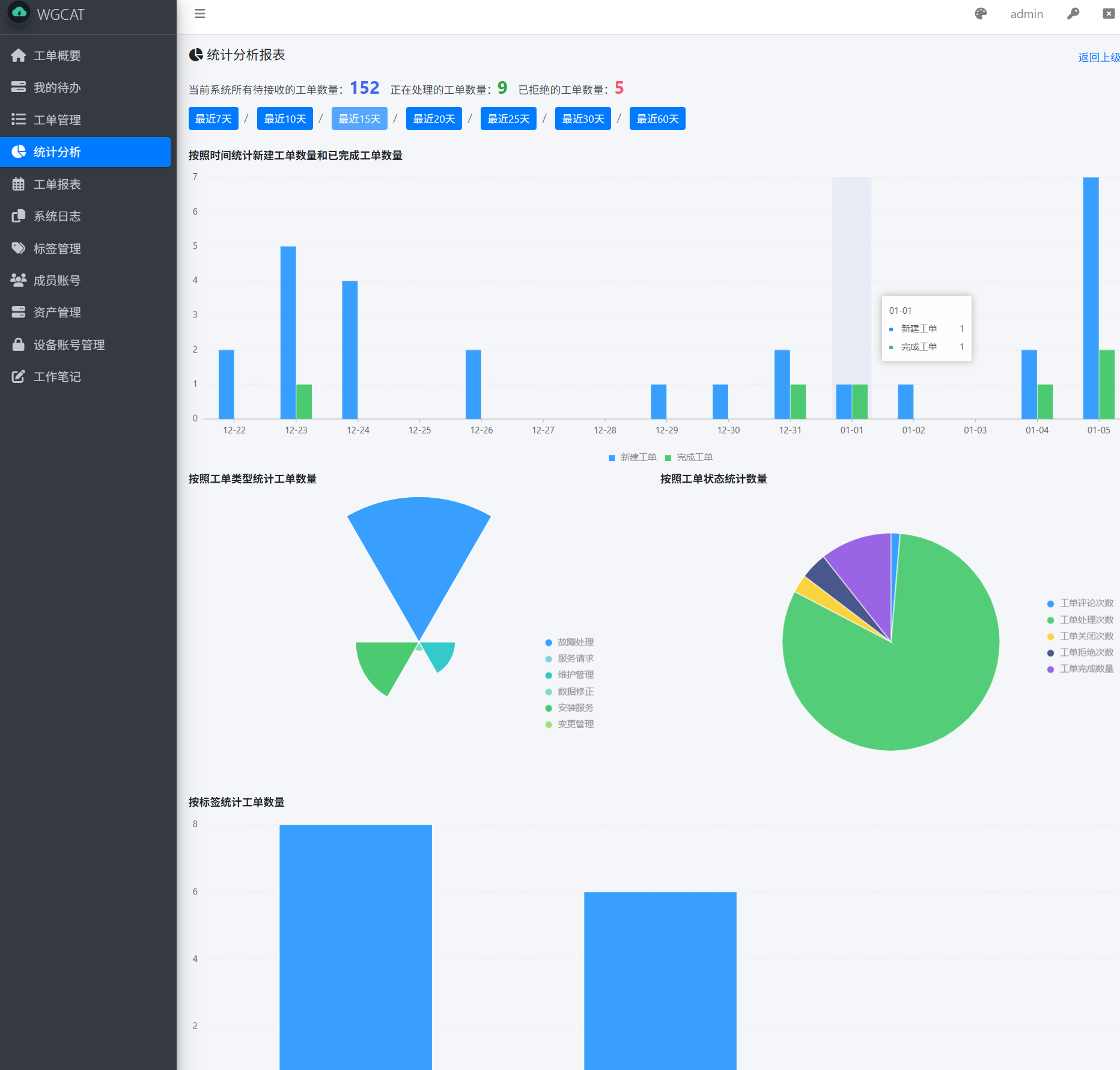Image resolution: width=1120 pixels, height=1070 pixels.
Task: Open the 资产管理 asset management icon
Action: point(18,312)
